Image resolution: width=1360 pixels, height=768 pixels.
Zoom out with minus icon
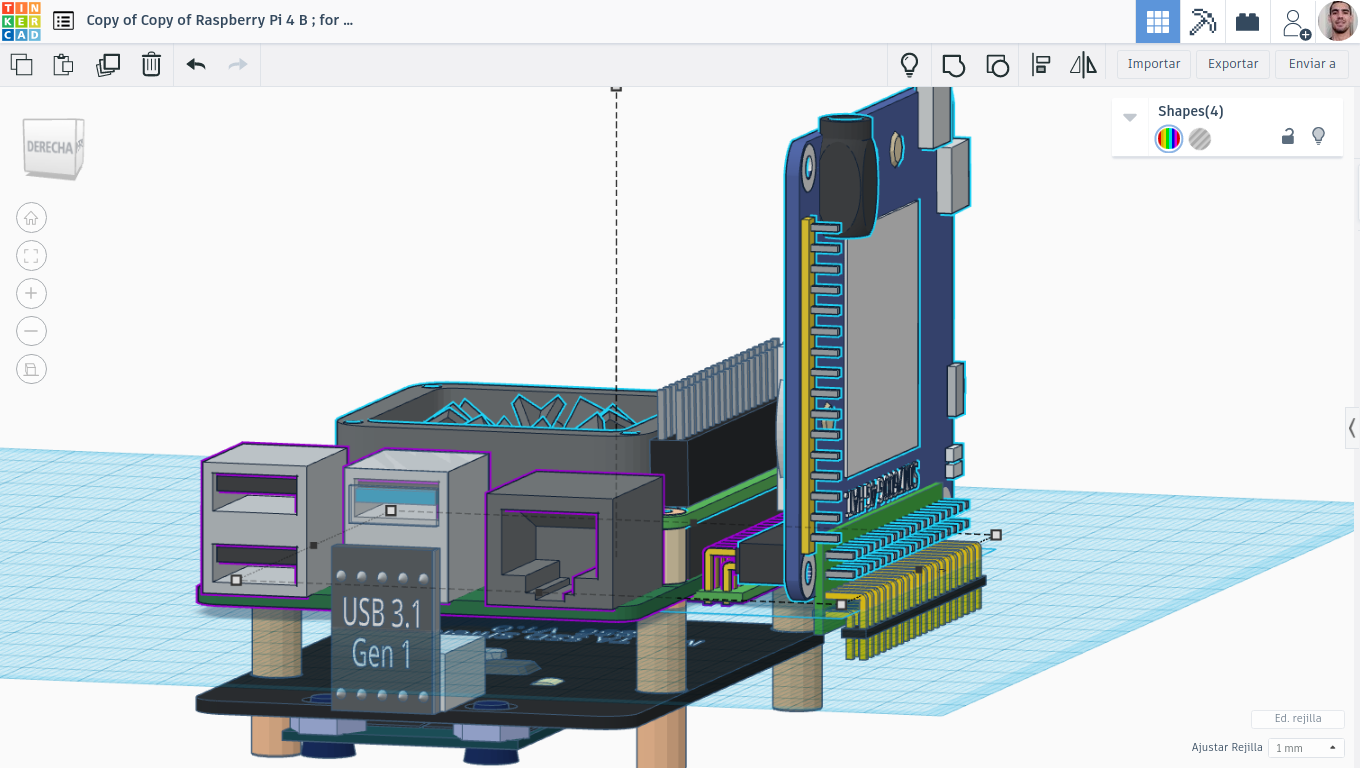31,332
